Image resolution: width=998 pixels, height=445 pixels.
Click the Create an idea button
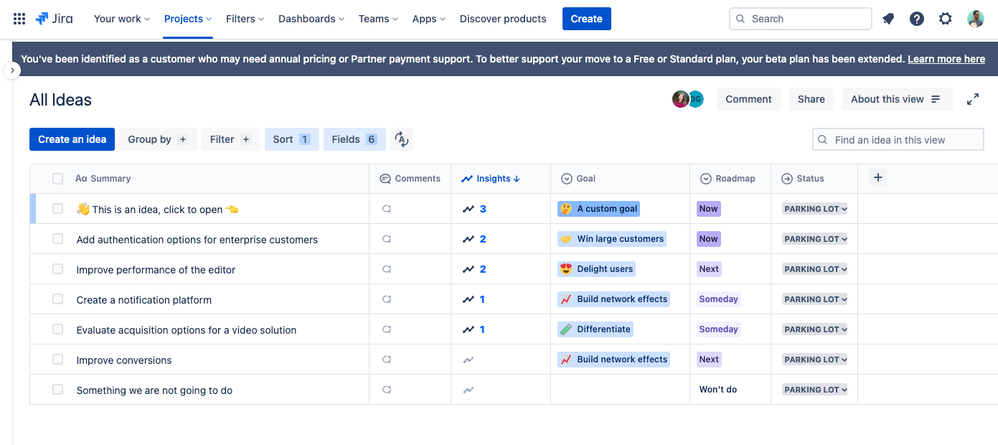pos(72,140)
